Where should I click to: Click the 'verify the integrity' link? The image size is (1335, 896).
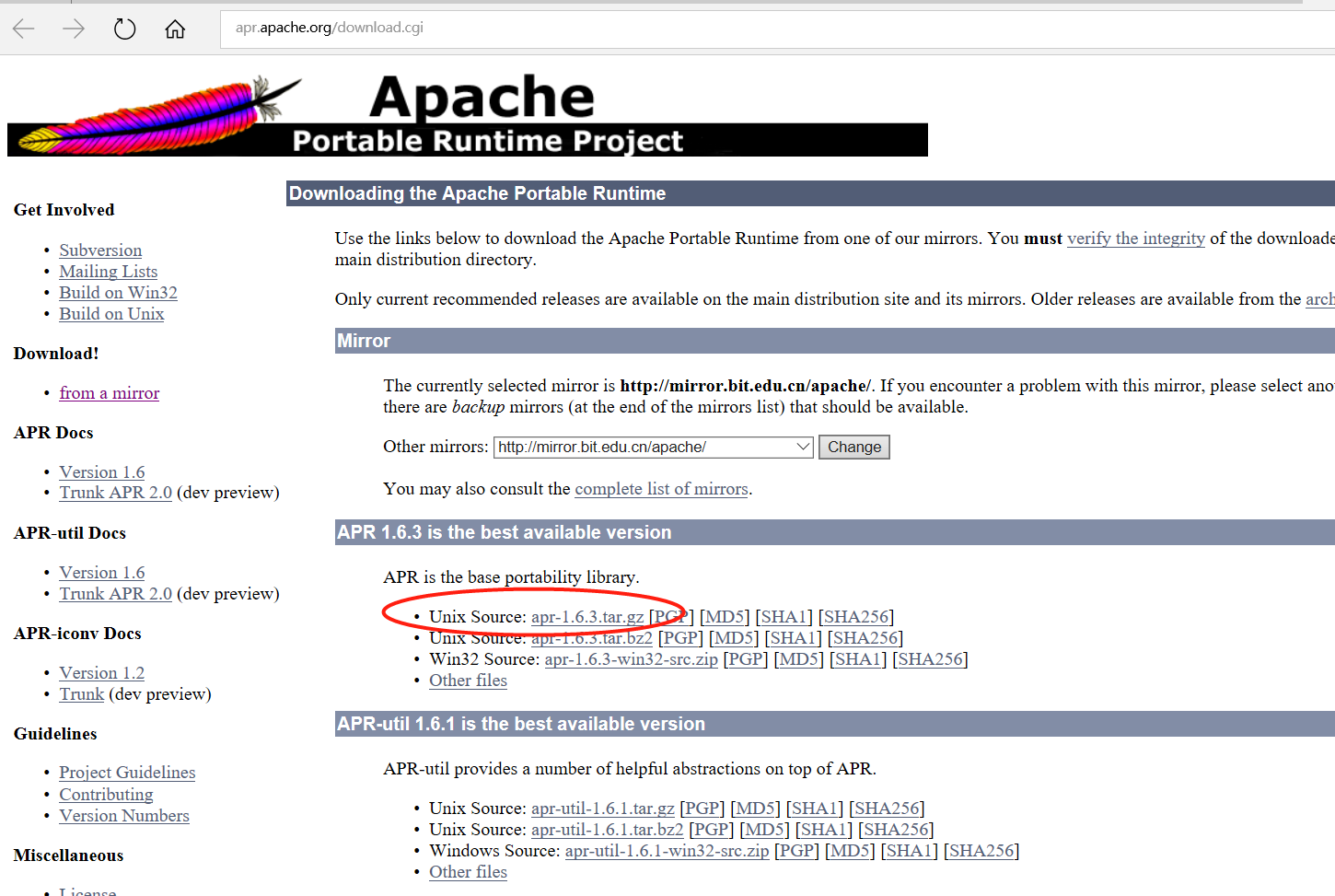click(x=1136, y=239)
